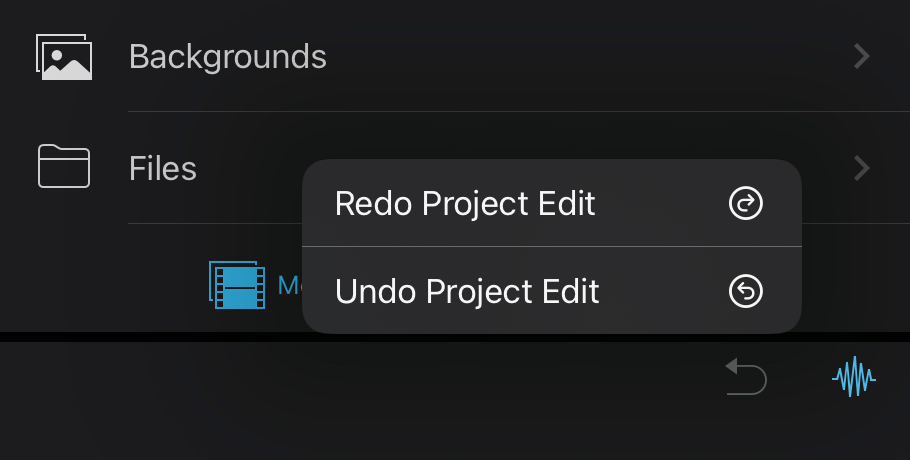Click the circular redo icon in popup
The image size is (910, 460).
746,203
